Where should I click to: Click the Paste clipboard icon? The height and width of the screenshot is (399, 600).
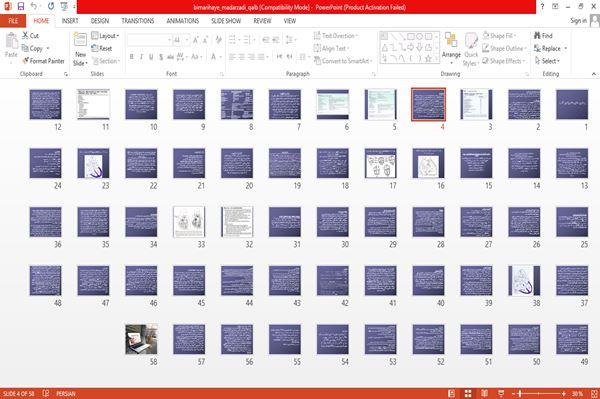point(11,41)
